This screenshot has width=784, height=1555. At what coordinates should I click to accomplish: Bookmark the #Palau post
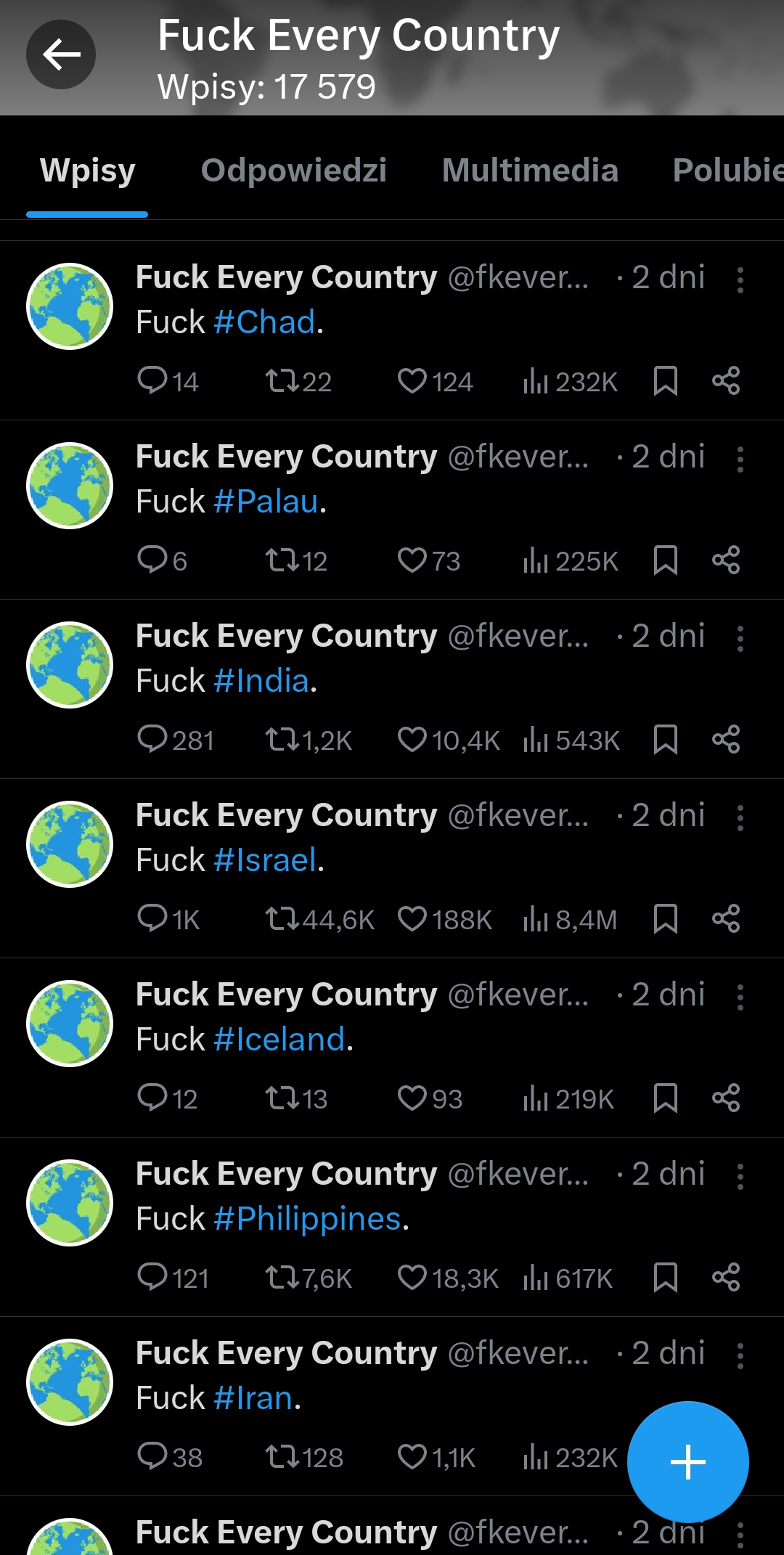pos(665,560)
